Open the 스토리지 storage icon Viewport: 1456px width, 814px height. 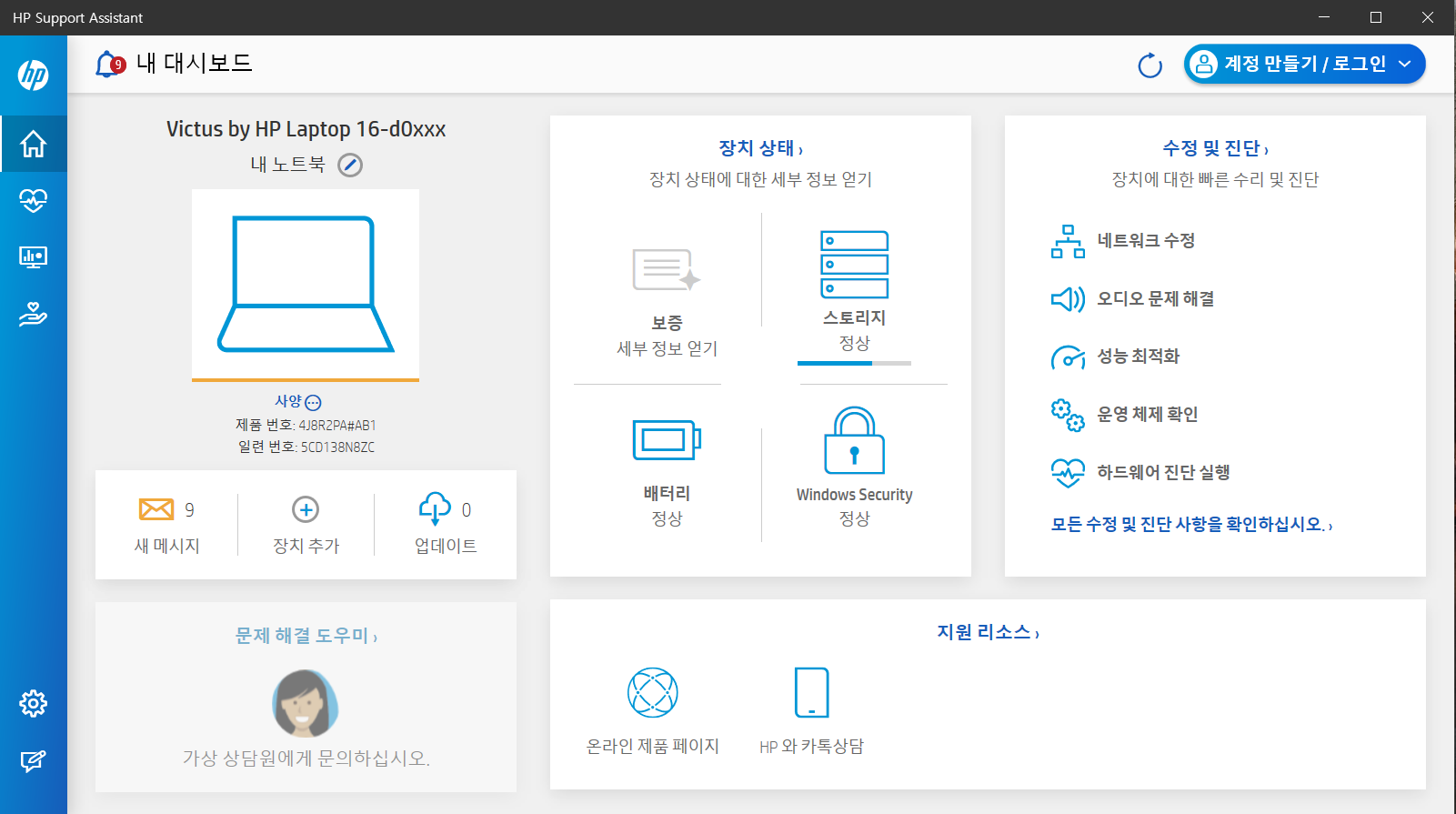[855, 265]
